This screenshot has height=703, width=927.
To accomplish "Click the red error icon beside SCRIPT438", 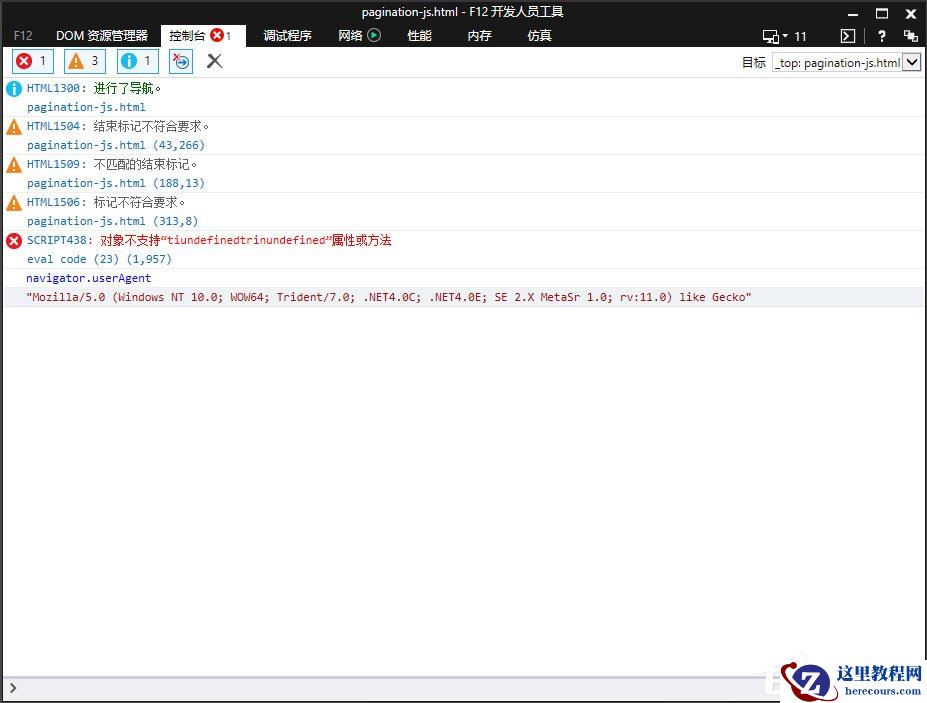I will (x=13, y=240).
